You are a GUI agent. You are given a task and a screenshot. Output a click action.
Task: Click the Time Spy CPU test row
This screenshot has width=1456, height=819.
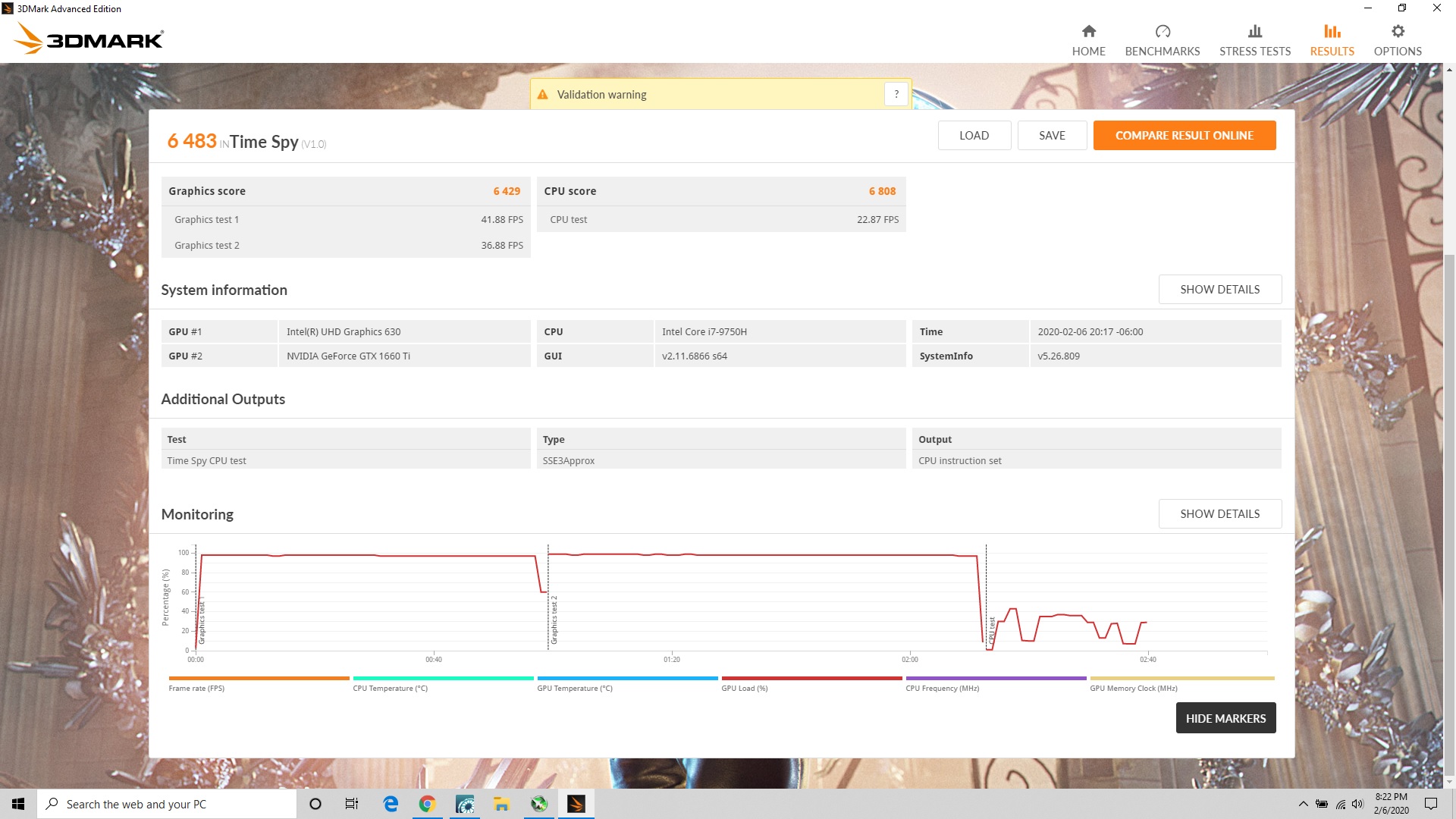coord(346,460)
